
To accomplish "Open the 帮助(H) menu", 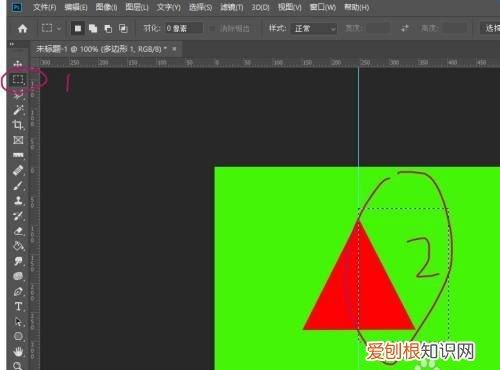I will click(357, 7).
